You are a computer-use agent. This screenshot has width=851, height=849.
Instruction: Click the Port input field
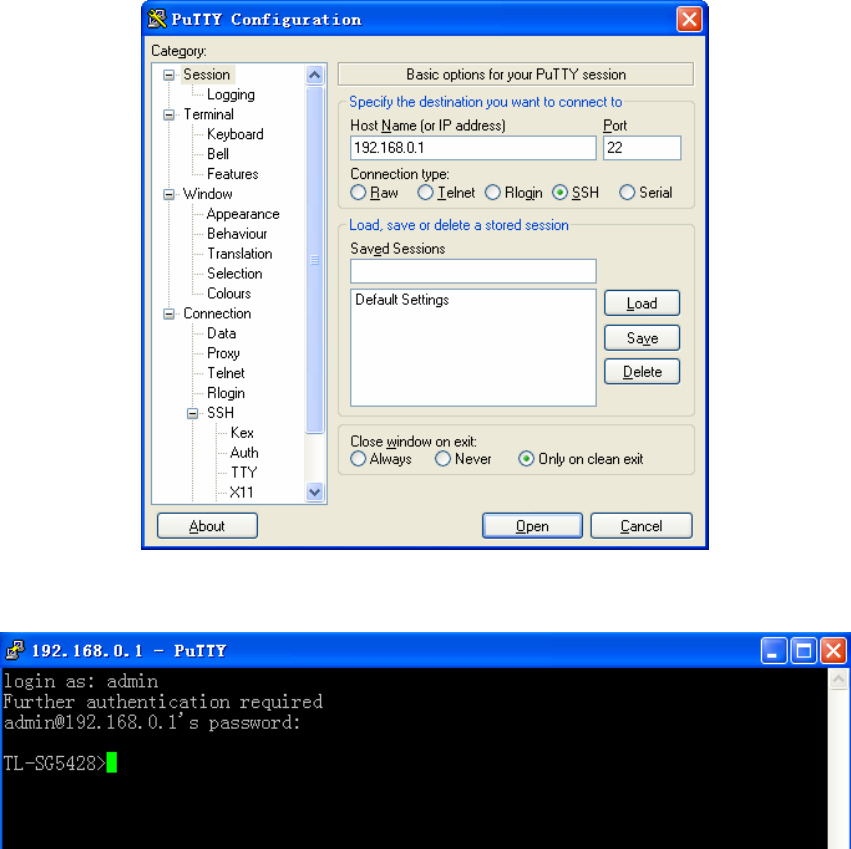[x=642, y=148]
